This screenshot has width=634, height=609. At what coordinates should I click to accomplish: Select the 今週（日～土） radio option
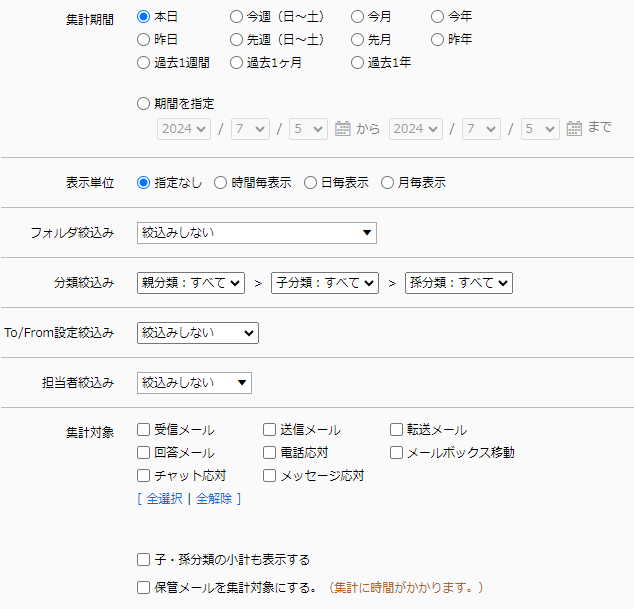(x=236, y=17)
